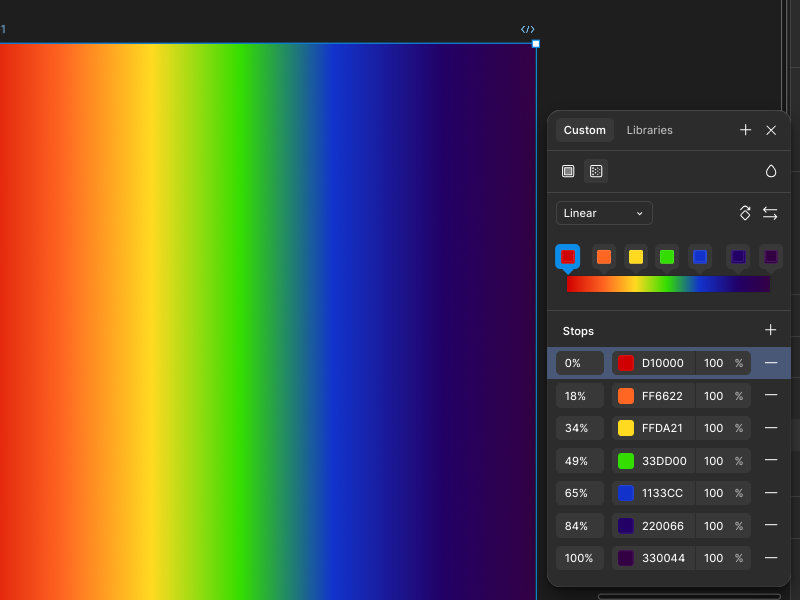800x600 pixels.
Task: Click the FF6622 hex value field
Action: 662,396
